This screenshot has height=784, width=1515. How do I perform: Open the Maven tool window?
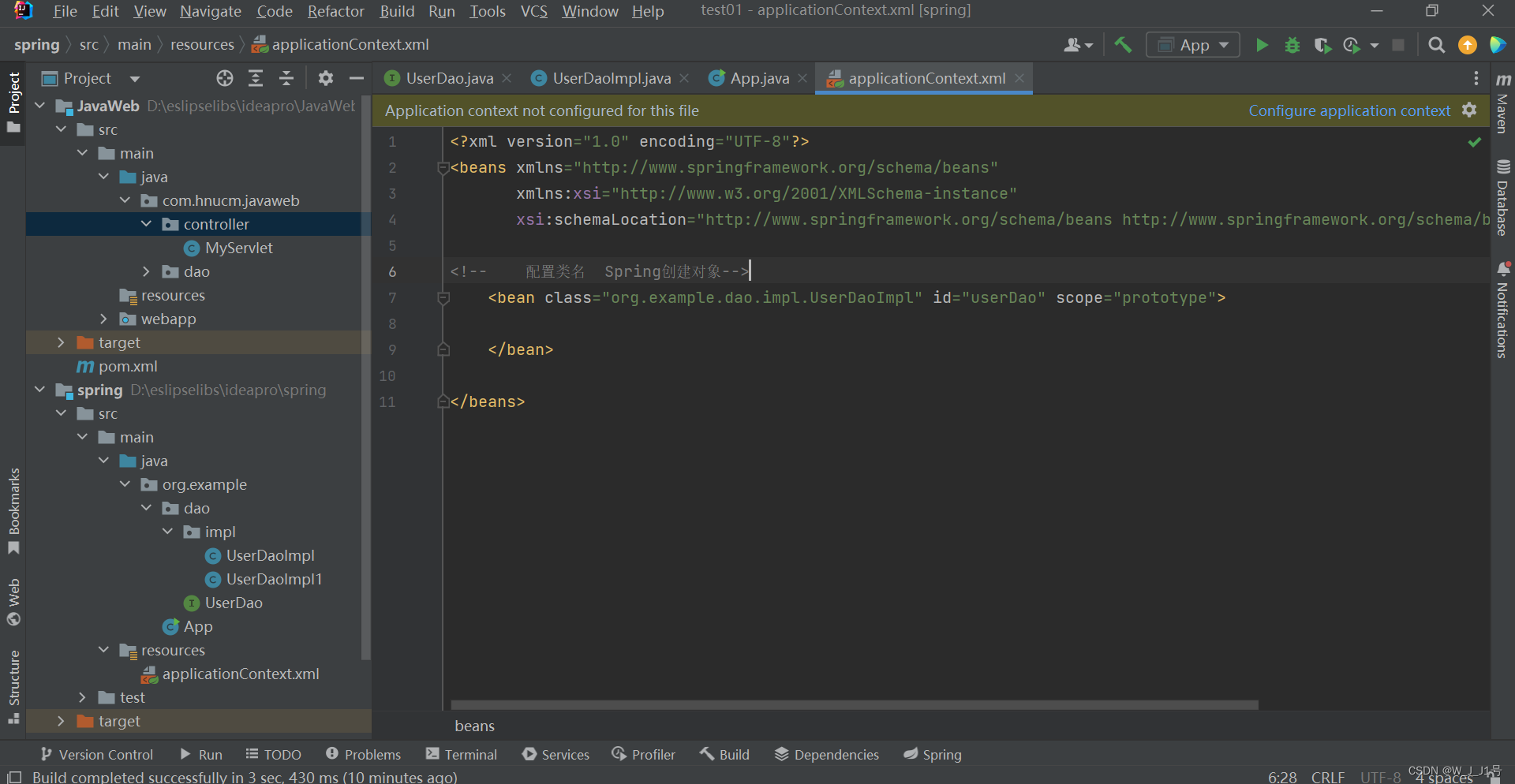(1503, 103)
